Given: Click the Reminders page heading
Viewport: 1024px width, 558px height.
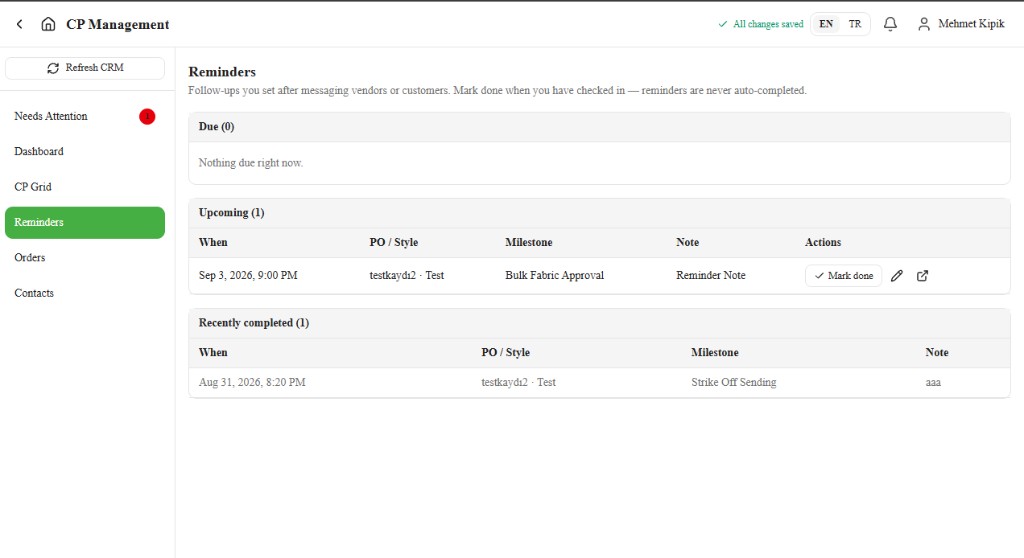Looking at the screenshot, I should (x=222, y=72).
